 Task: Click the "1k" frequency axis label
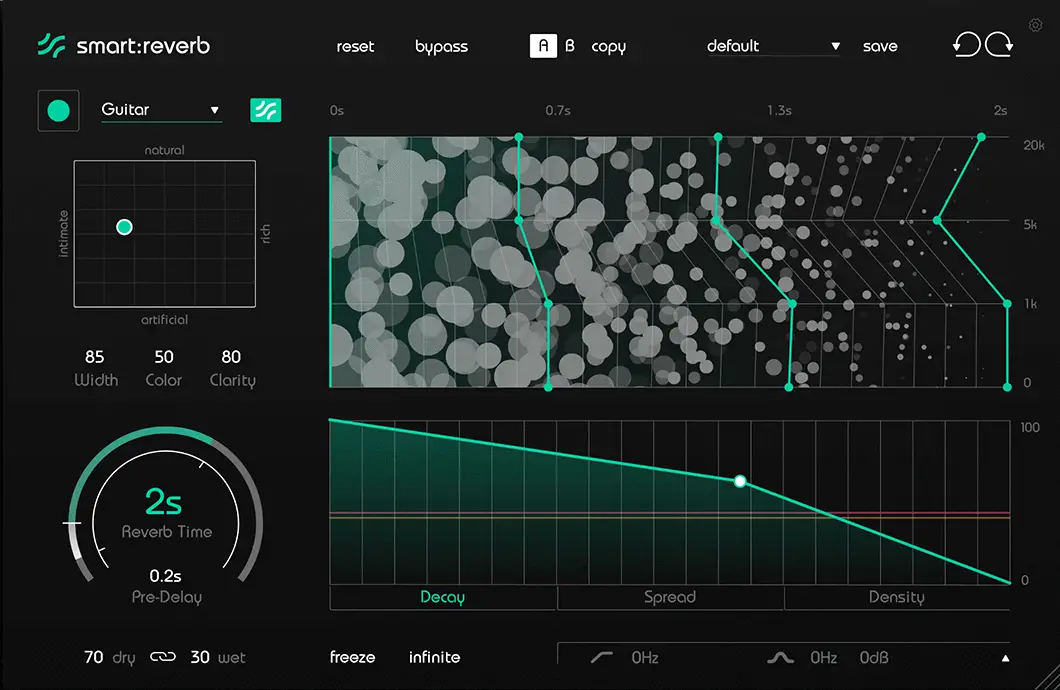click(1030, 304)
